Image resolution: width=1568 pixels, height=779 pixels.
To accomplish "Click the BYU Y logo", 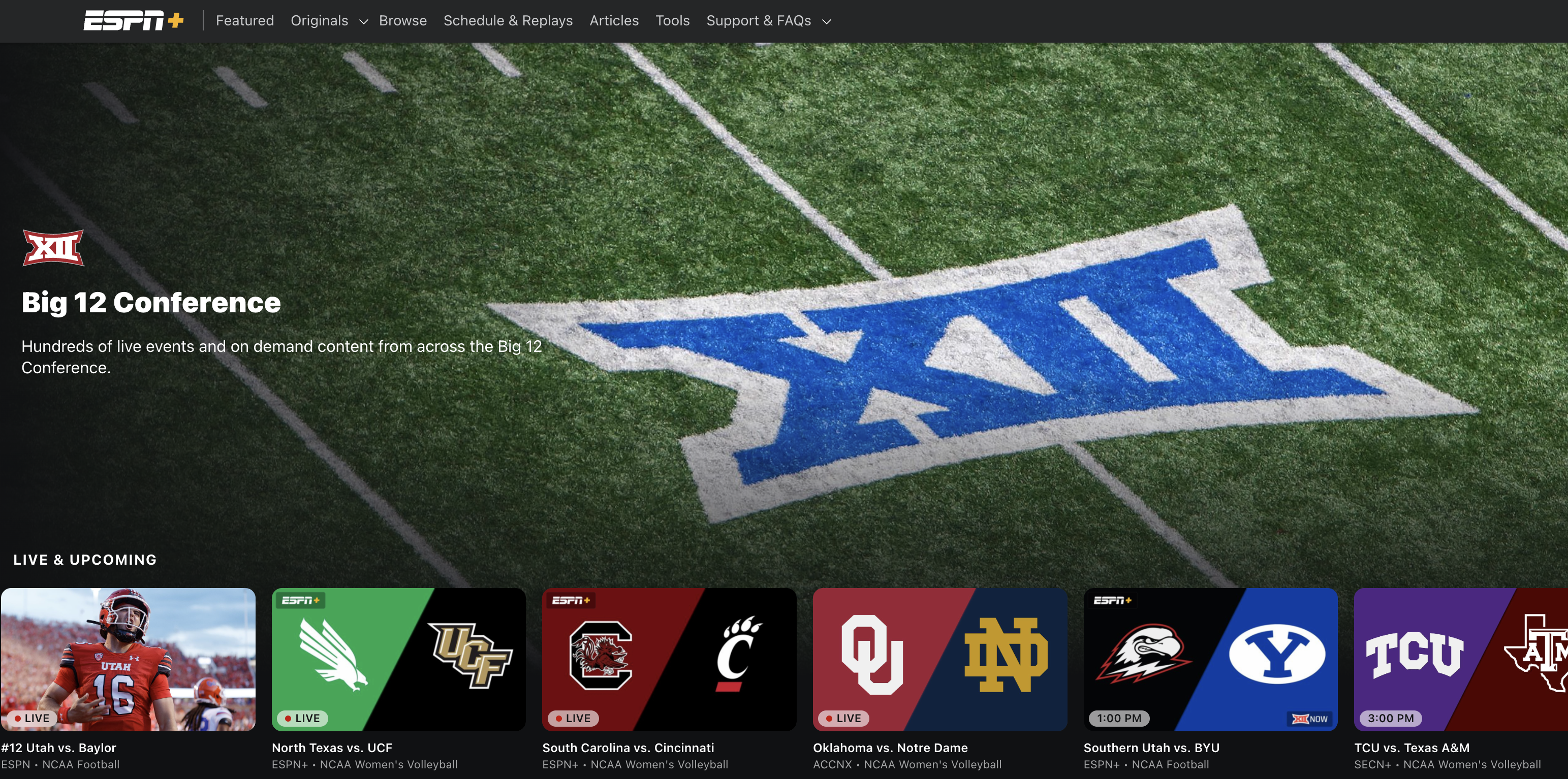I will (1277, 655).
